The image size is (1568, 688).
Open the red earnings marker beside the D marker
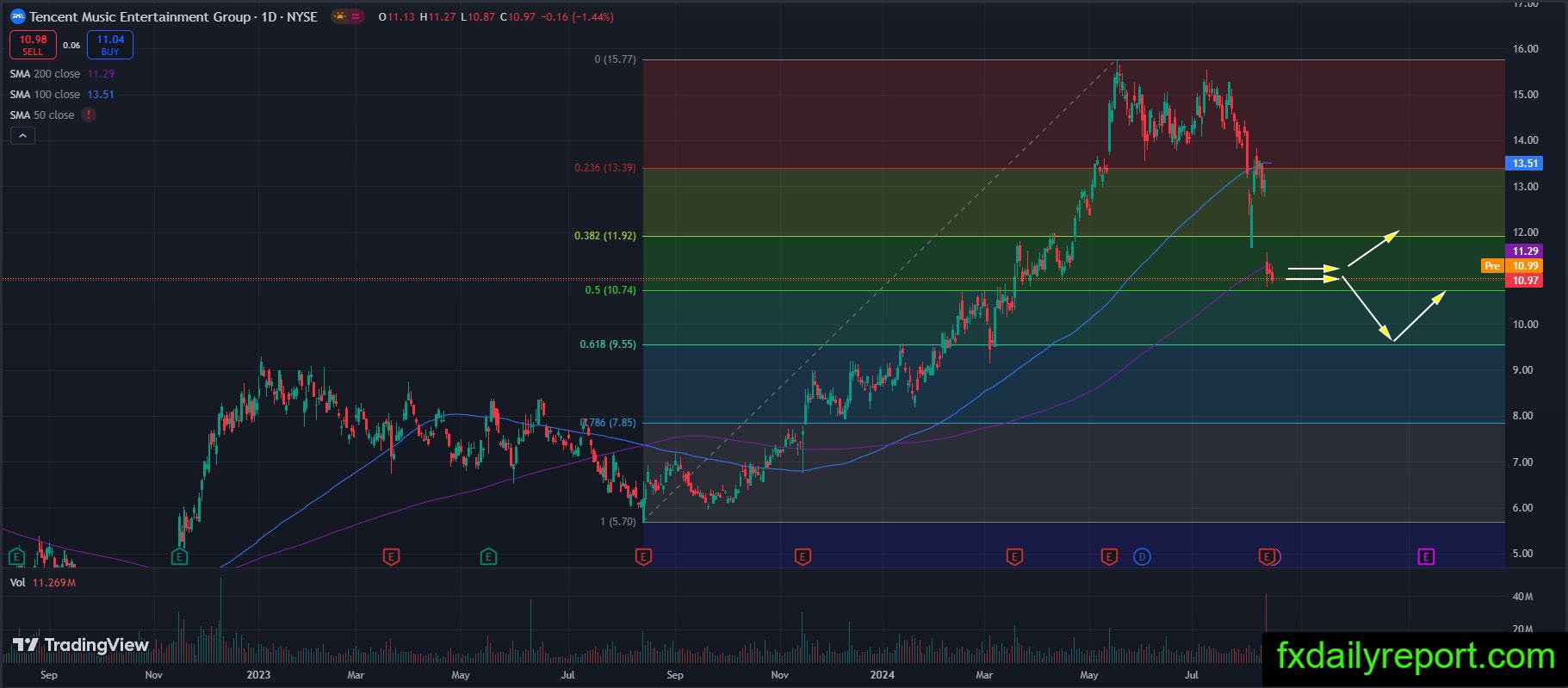(x=1109, y=557)
